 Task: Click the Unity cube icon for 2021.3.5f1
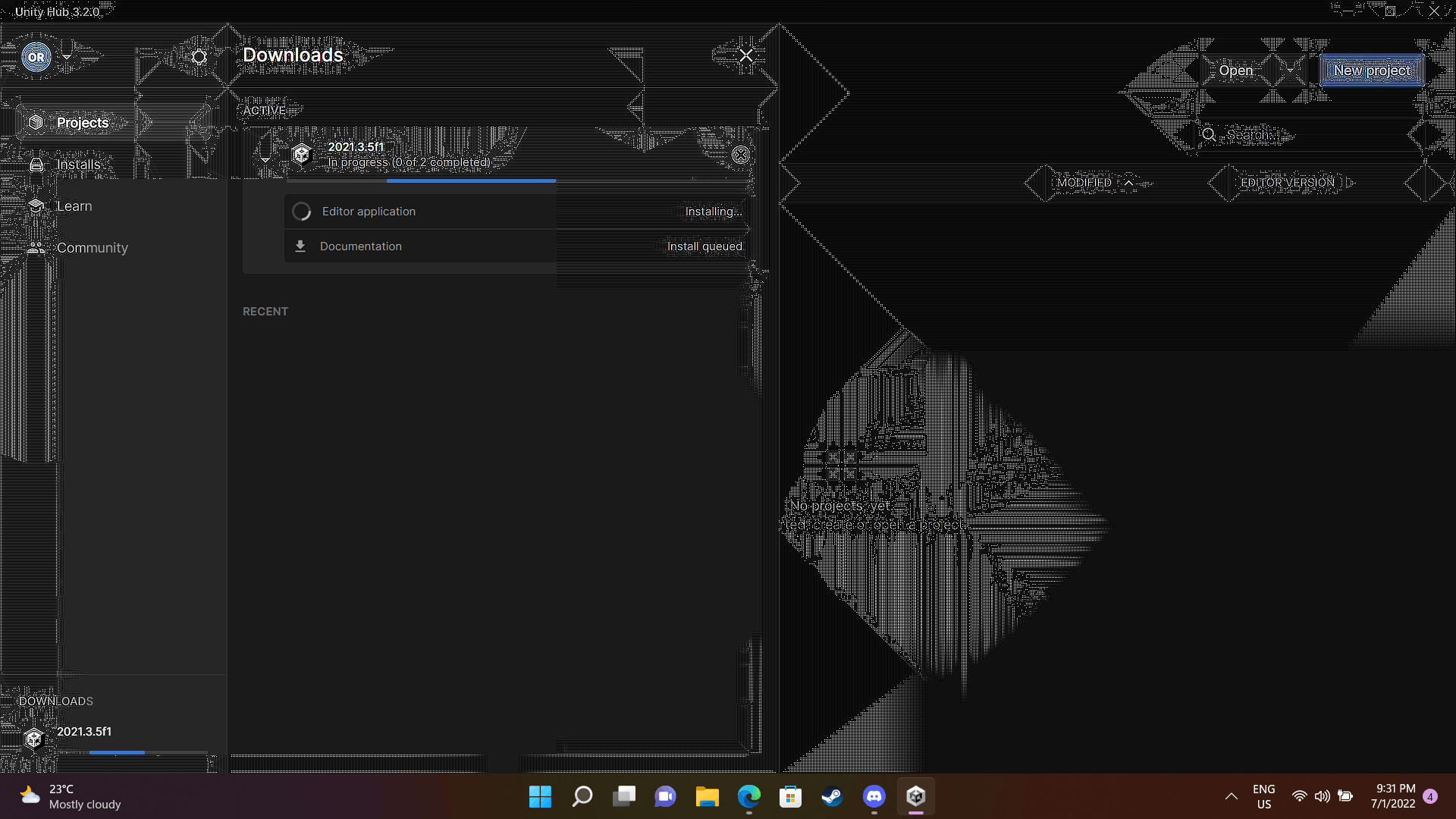click(x=302, y=154)
